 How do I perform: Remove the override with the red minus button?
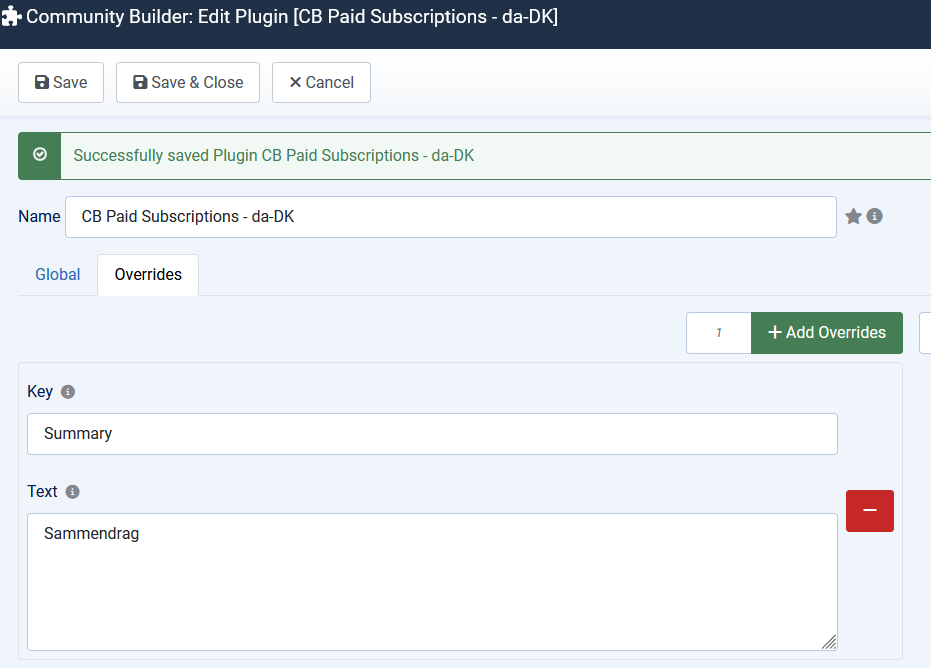(x=869, y=510)
